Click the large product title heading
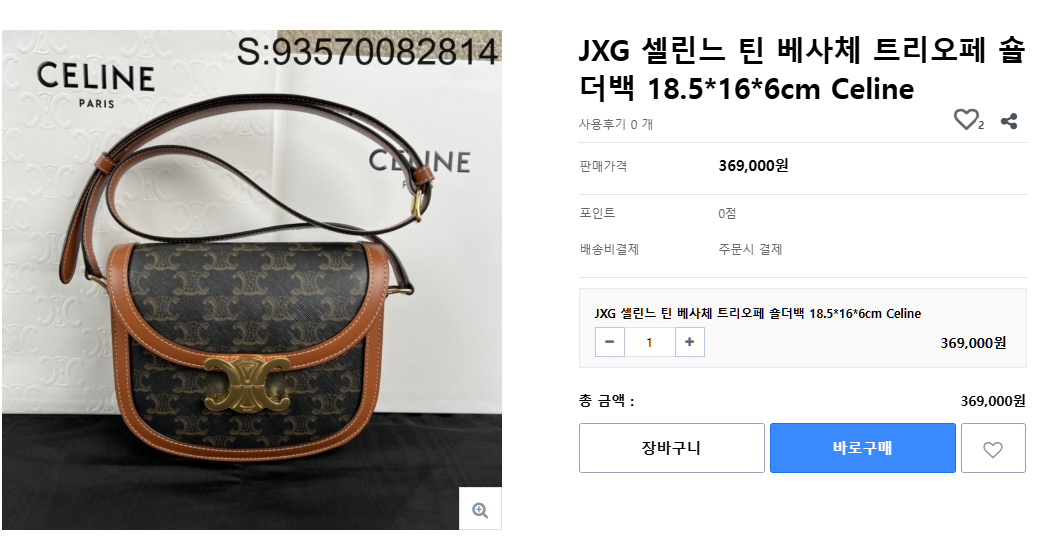Image resolution: width=1048 pixels, height=545 pixels. [801, 70]
